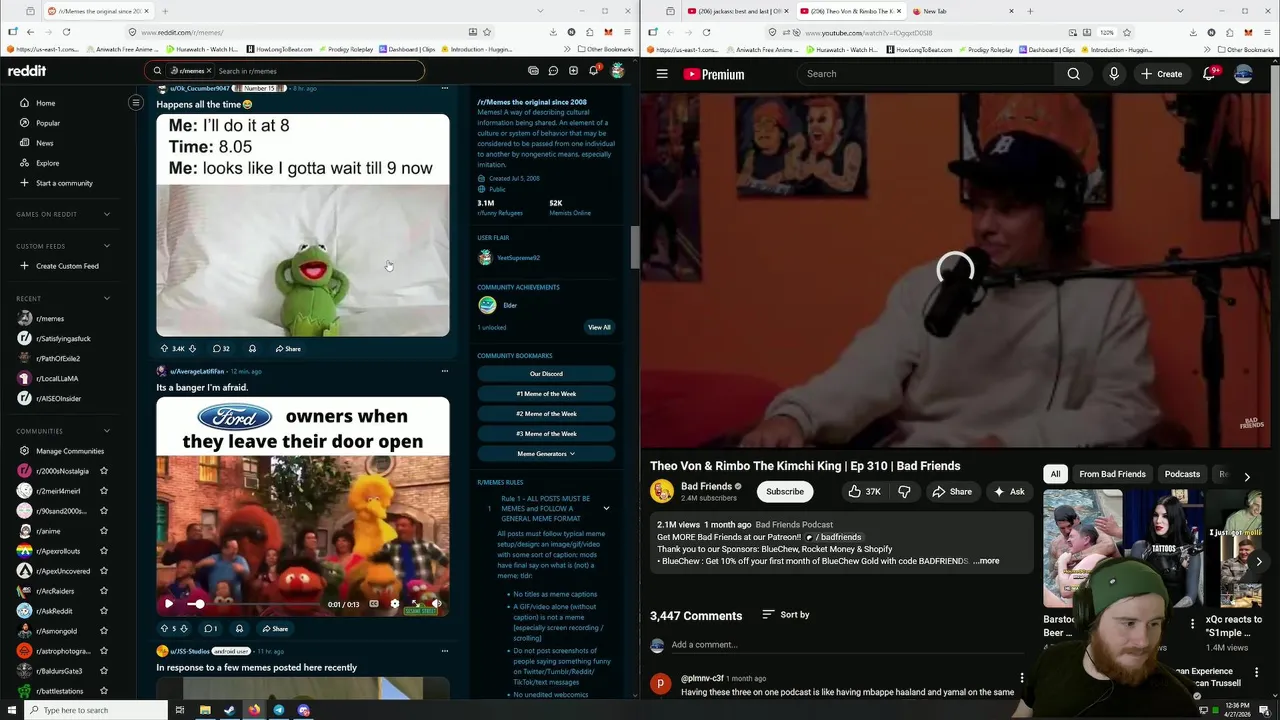Click View All community achievements
Screen dimensions: 1280x720
(x=599, y=327)
